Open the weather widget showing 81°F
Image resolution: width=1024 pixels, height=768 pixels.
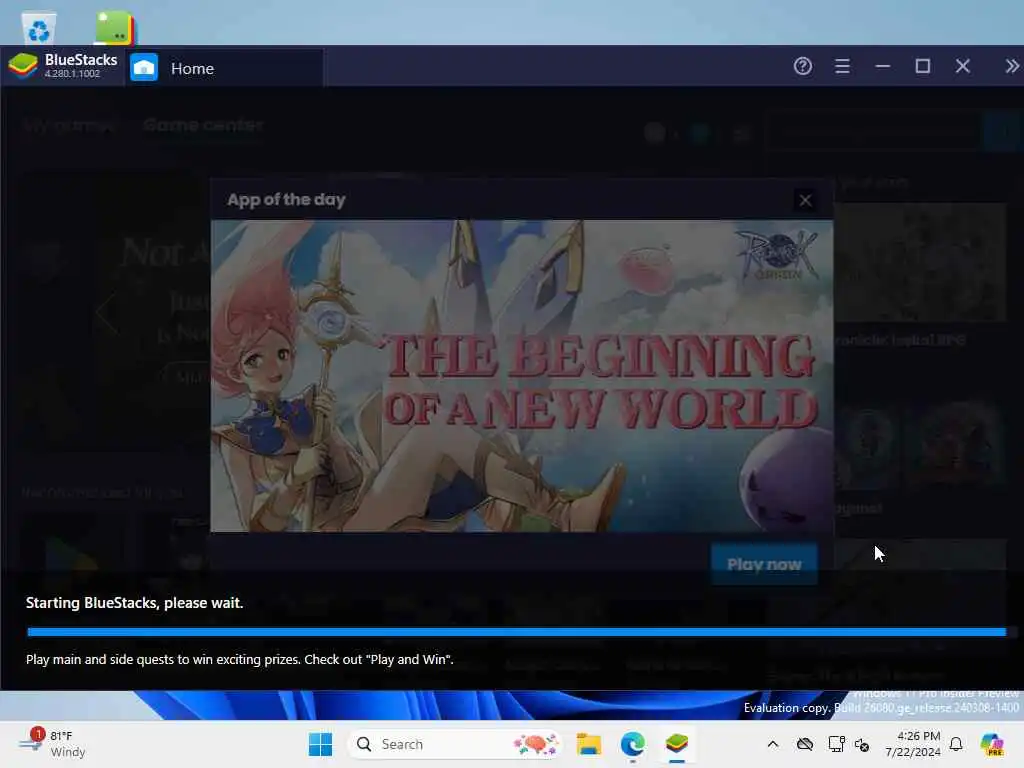click(52, 744)
